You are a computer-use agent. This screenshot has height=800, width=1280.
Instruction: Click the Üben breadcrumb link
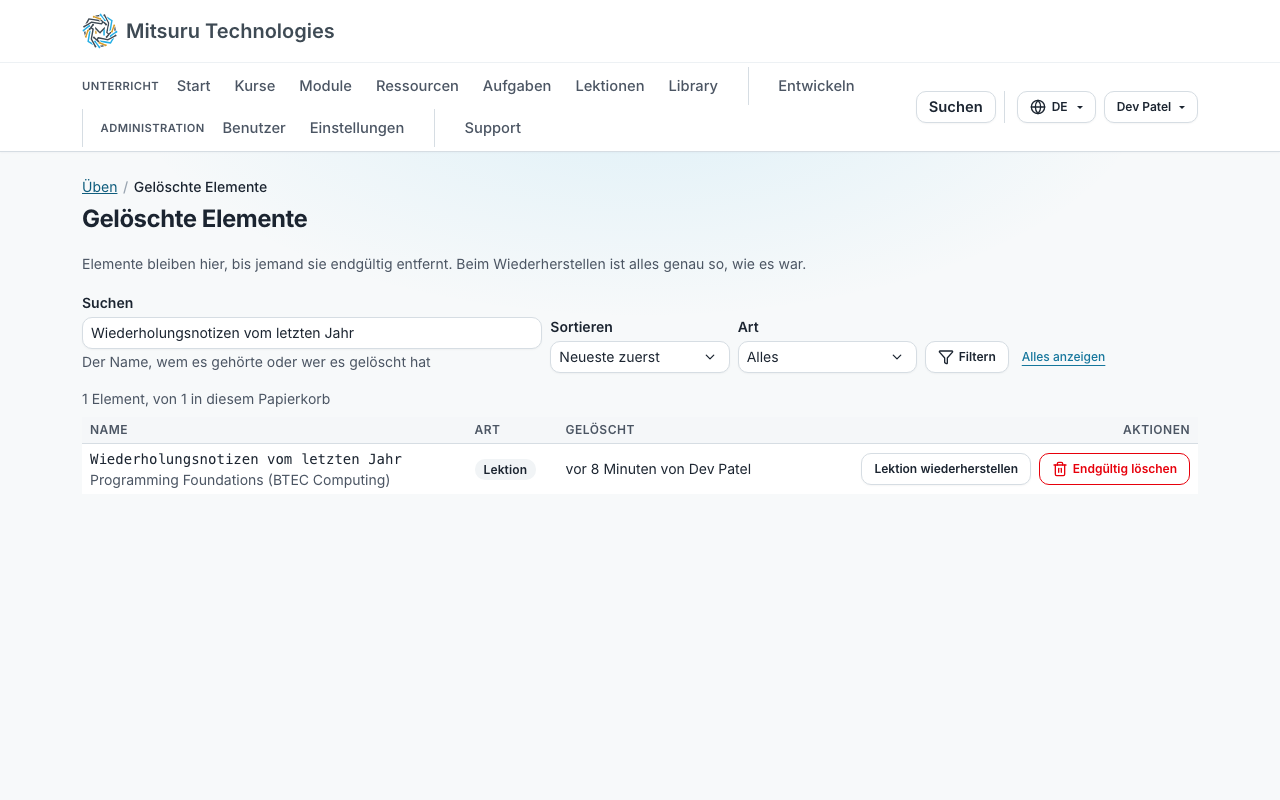[100, 187]
